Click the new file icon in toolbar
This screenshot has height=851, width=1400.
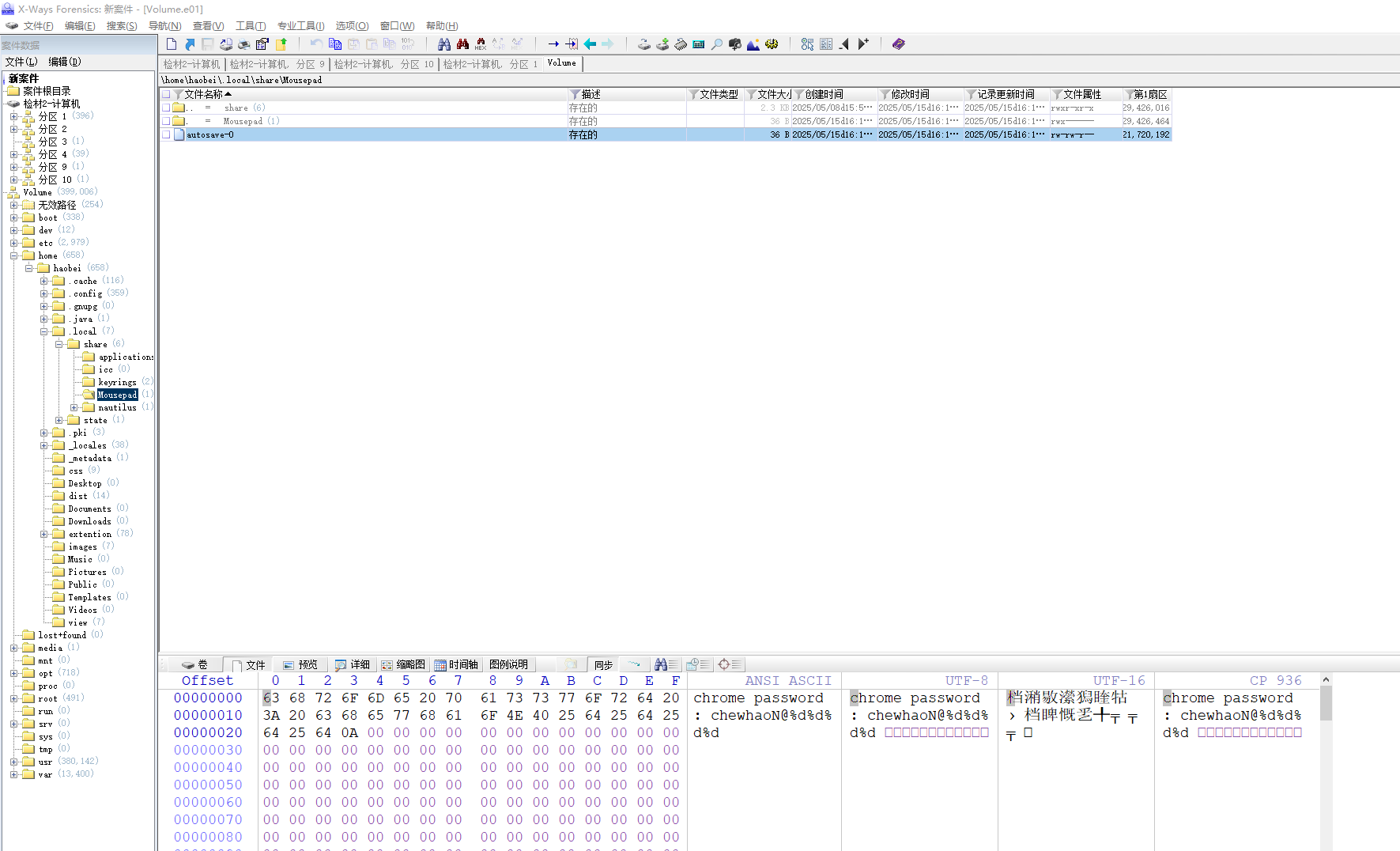pyautogui.click(x=172, y=44)
